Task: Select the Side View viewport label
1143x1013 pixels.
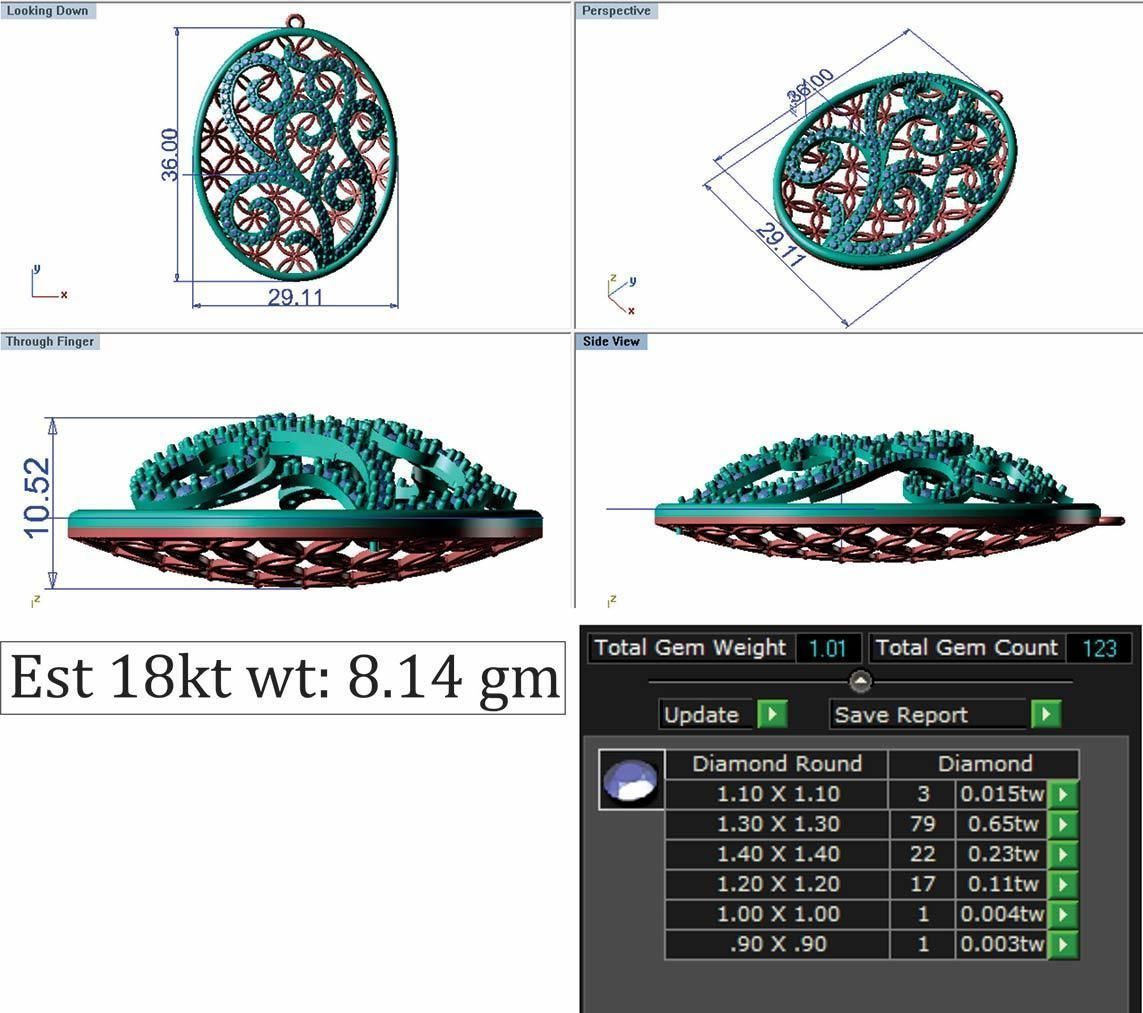Action: [x=611, y=341]
